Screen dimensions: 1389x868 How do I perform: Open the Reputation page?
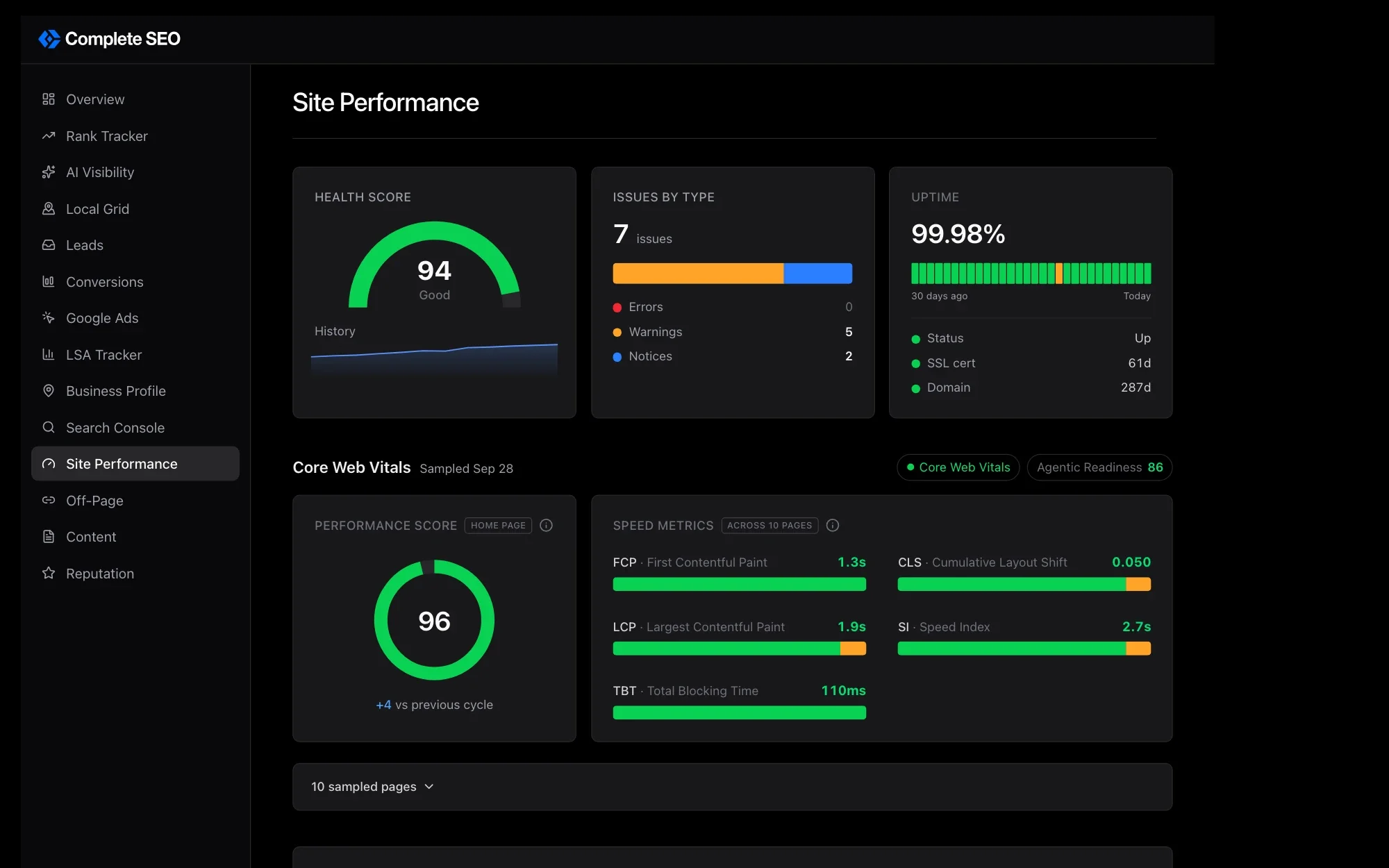pyautogui.click(x=135, y=574)
